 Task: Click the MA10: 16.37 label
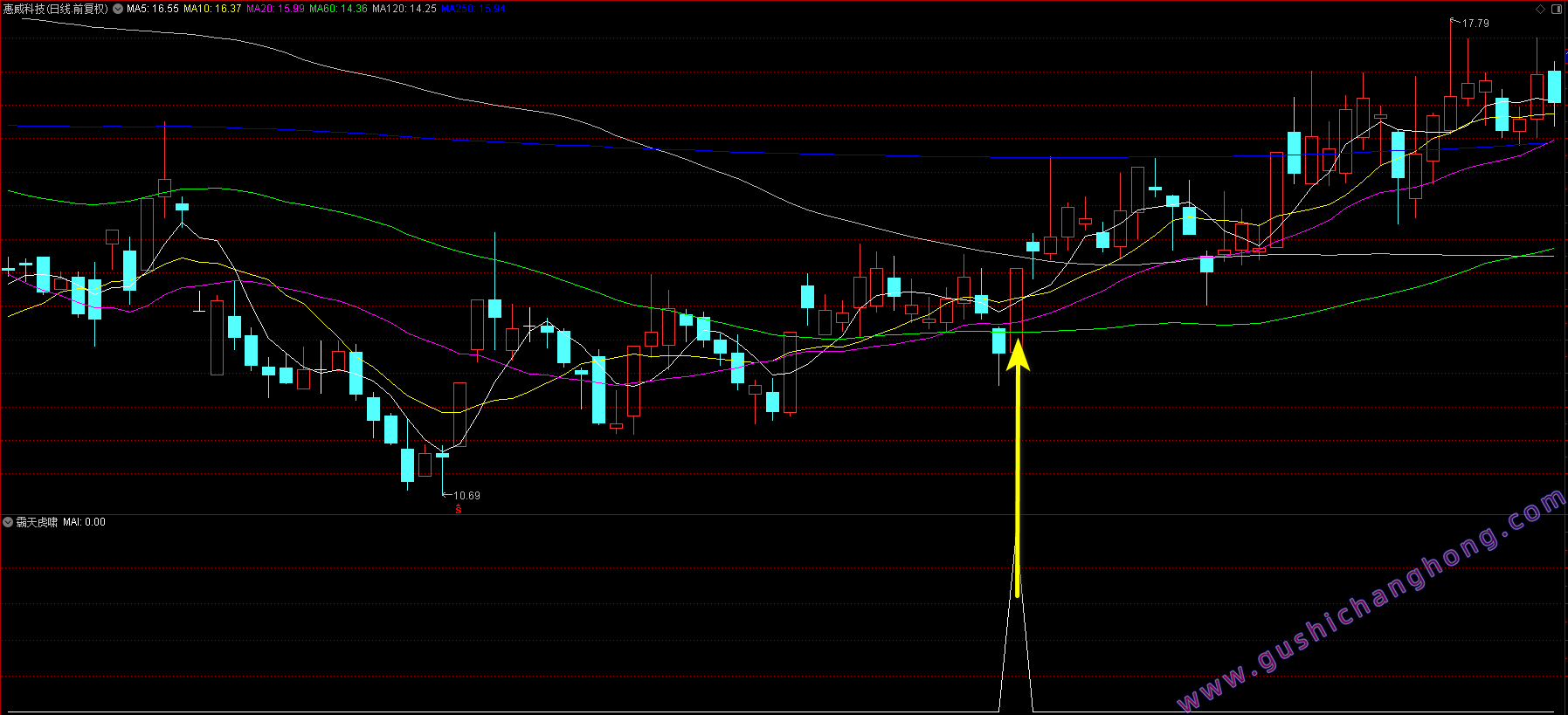212,9
